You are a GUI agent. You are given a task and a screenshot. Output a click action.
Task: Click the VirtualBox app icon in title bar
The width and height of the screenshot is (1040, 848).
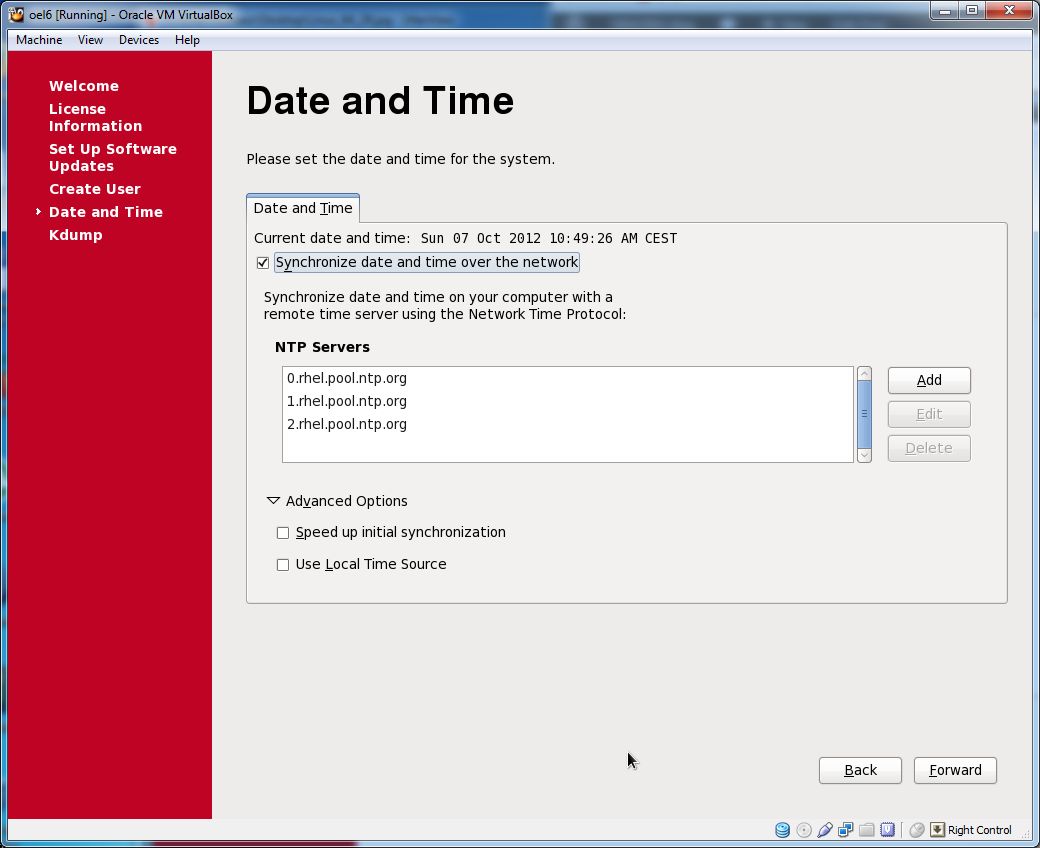16,14
